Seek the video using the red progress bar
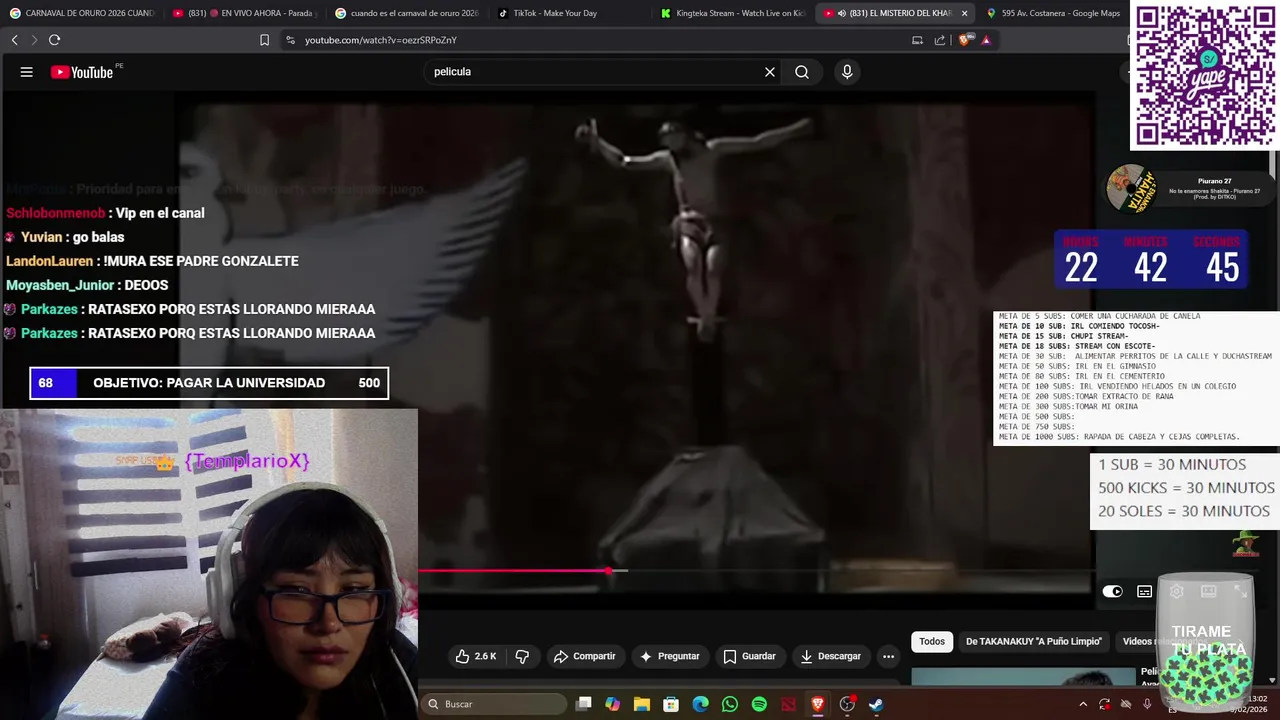 click(x=513, y=570)
